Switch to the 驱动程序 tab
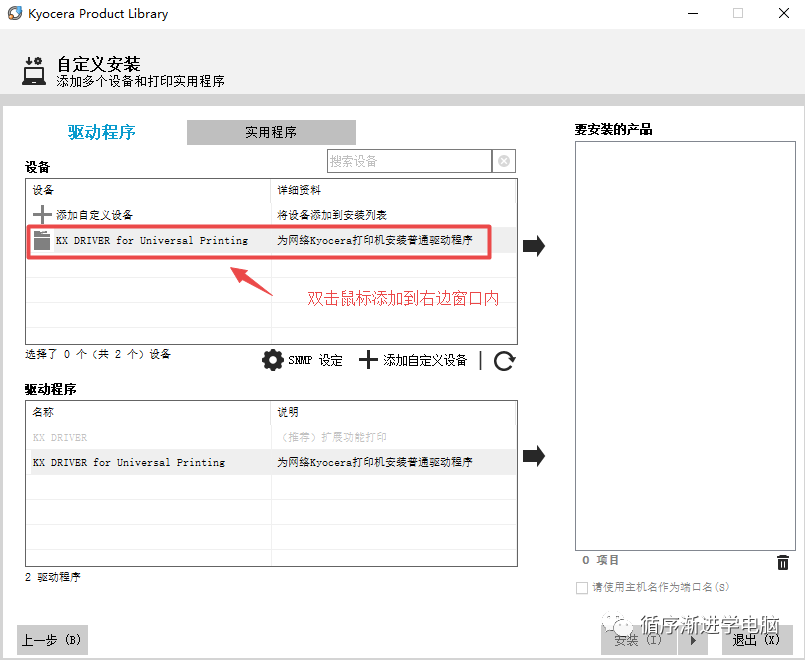 click(x=102, y=132)
